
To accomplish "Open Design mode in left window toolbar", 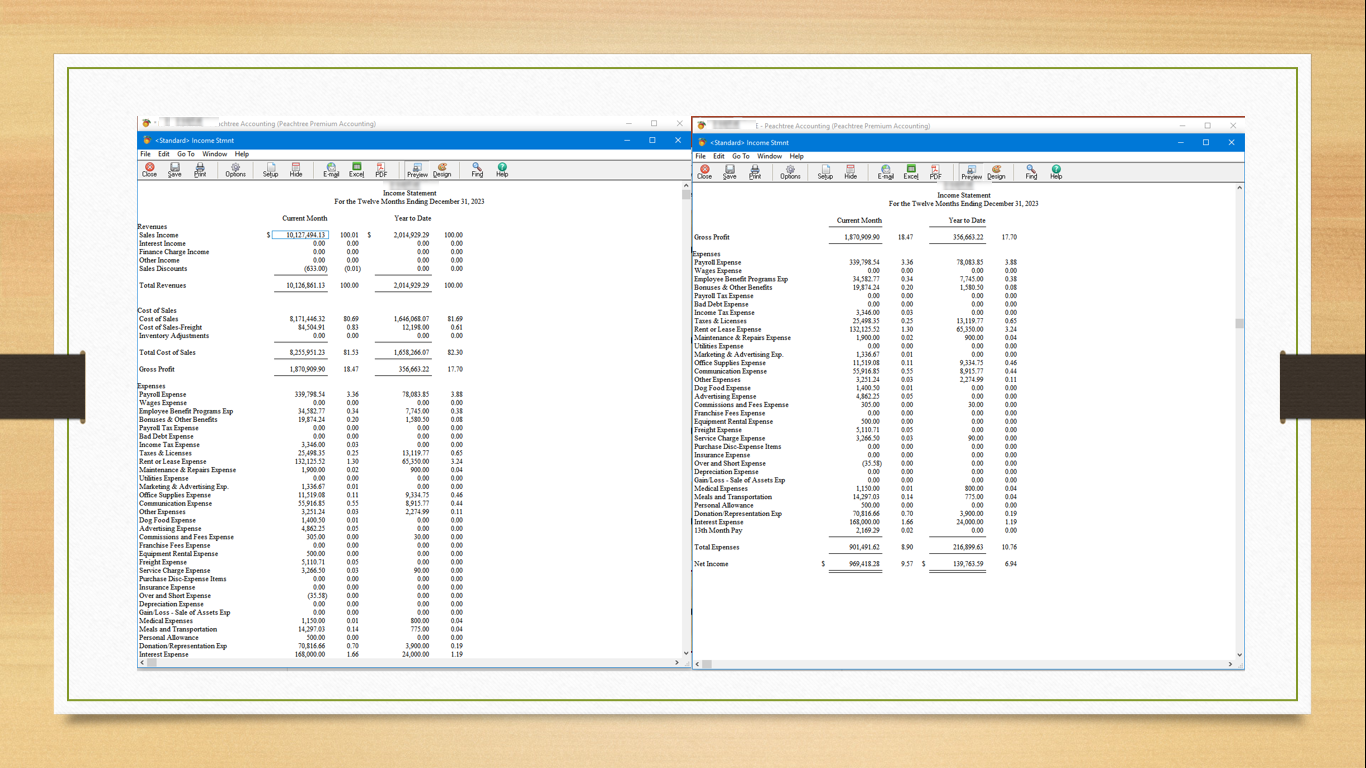I will point(442,169).
